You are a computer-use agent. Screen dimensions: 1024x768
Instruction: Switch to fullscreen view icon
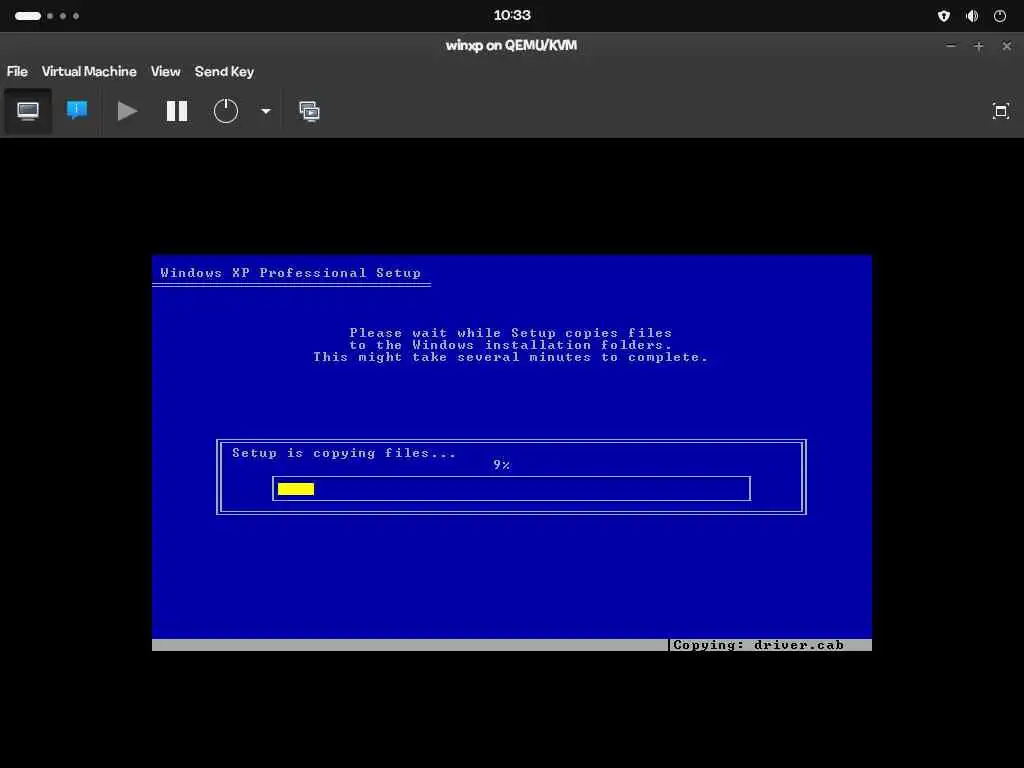tap(1000, 111)
